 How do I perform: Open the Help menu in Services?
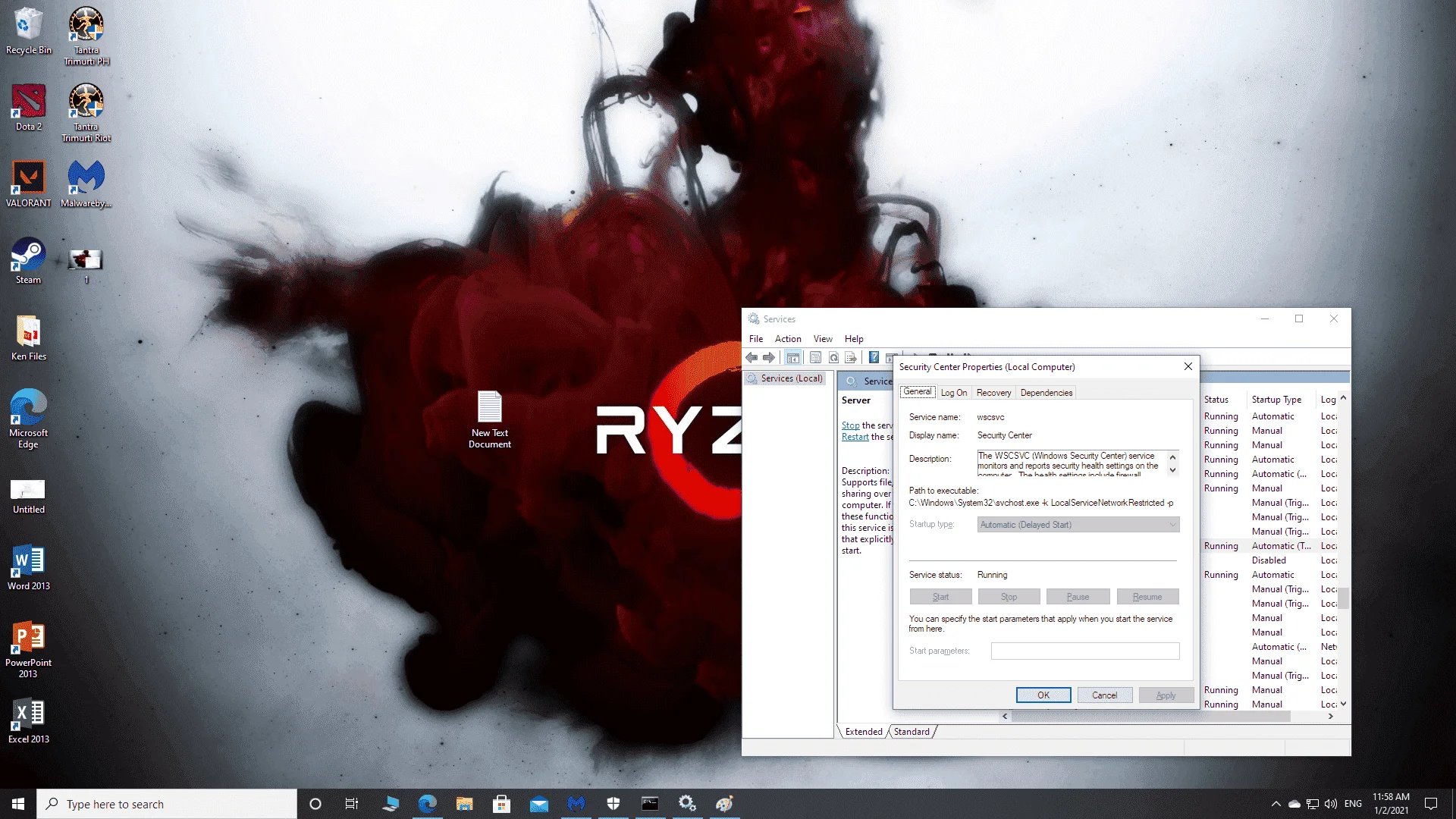(854, 339)
